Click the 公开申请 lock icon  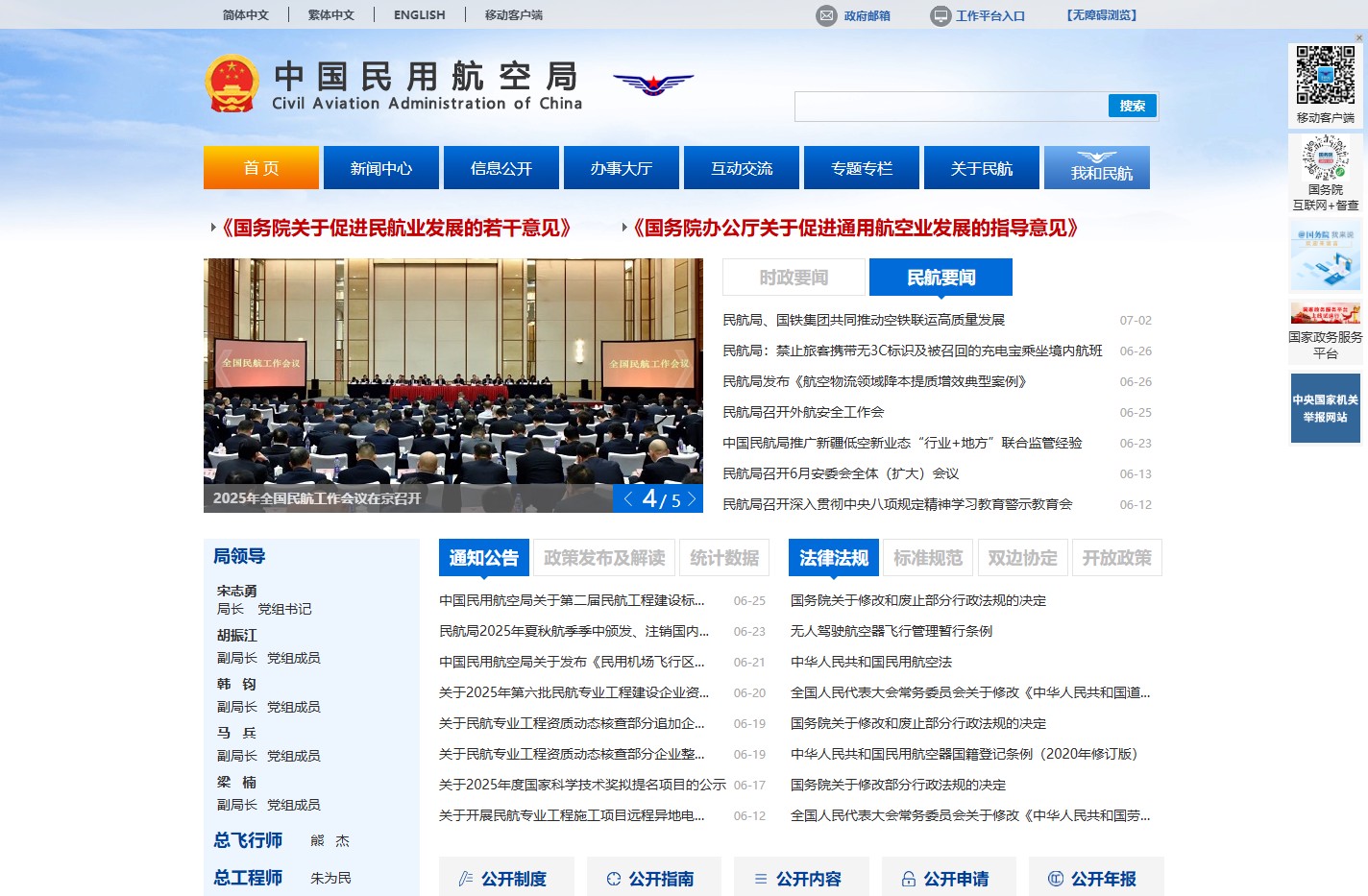point(909,879)
